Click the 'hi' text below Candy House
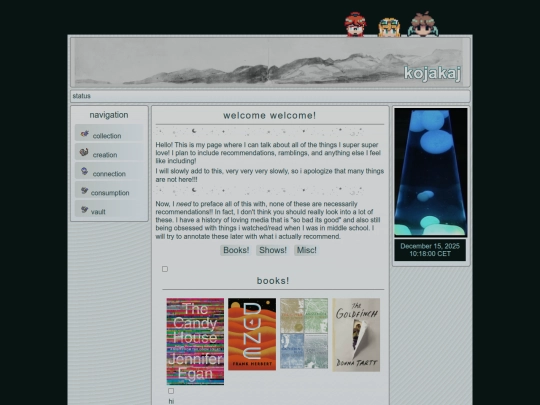This screenshot has height=405, width=540. [171, 401]
